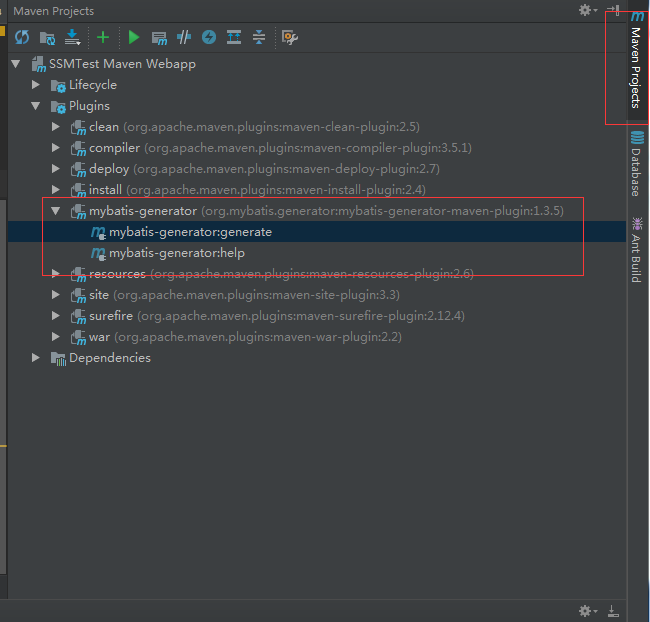Select the clean plugin row
The height and width of the screenshot is (622, 650).
317,126
